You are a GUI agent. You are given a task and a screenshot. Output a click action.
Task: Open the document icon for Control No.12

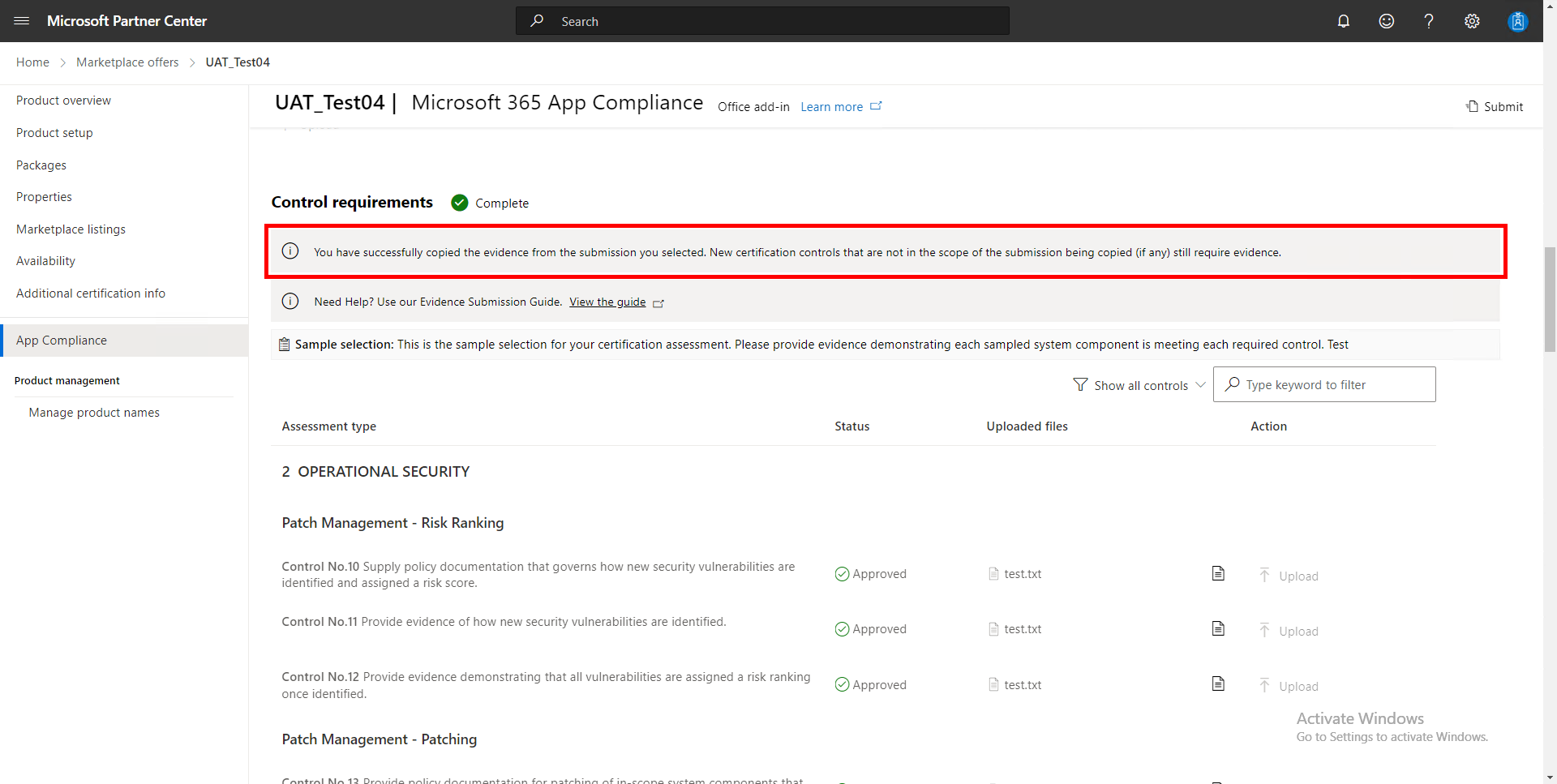[1218, 683]
